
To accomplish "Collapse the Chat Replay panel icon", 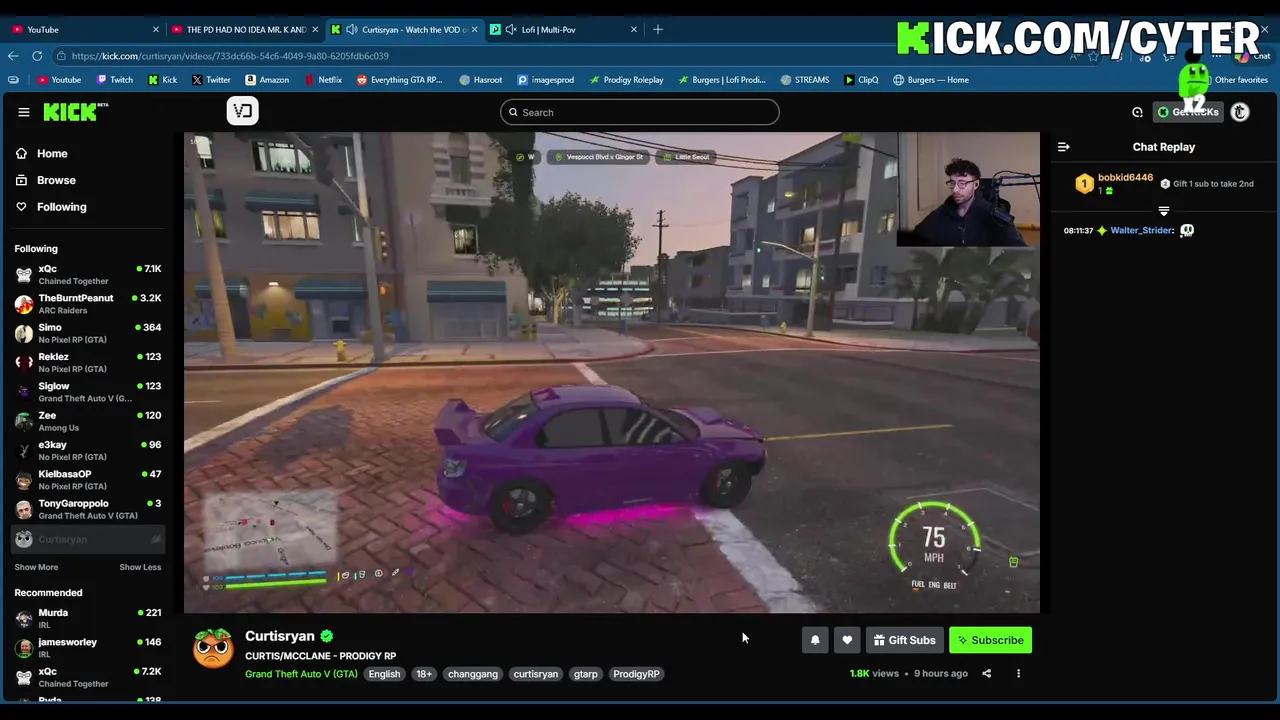I will (x=1064, y=147).
